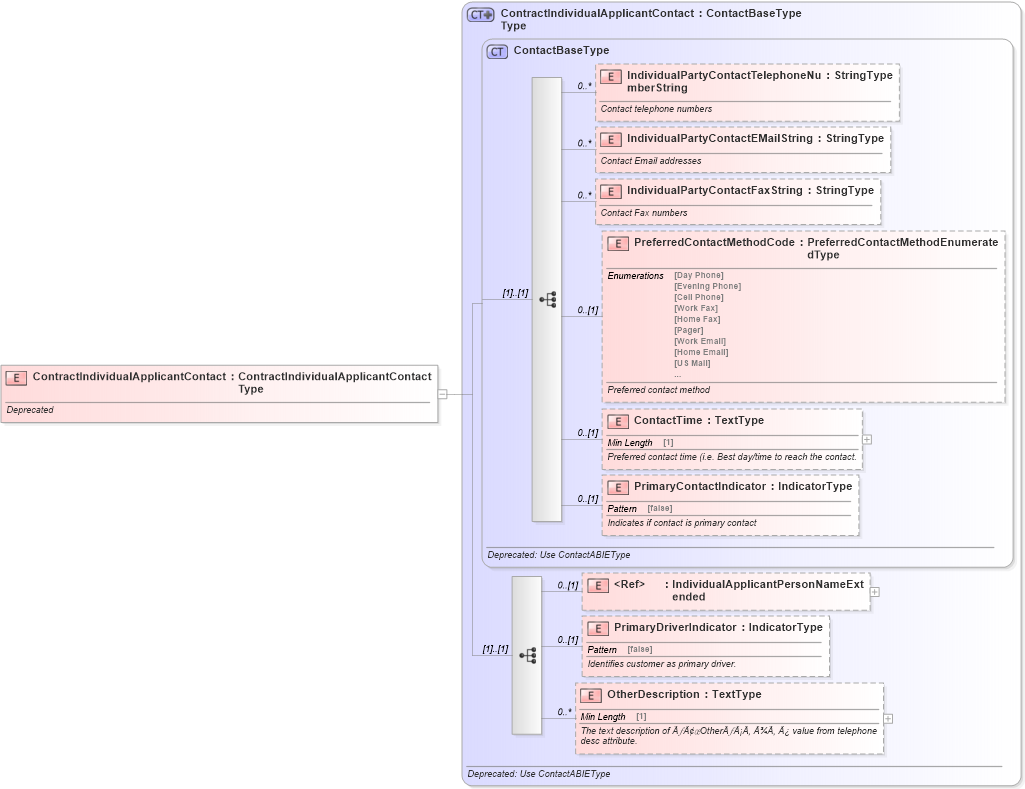Viewport: 1025px width, 789px height.
Task: Click the [1]..[1] cardinality label near the sequence
Action: point(513,294)
